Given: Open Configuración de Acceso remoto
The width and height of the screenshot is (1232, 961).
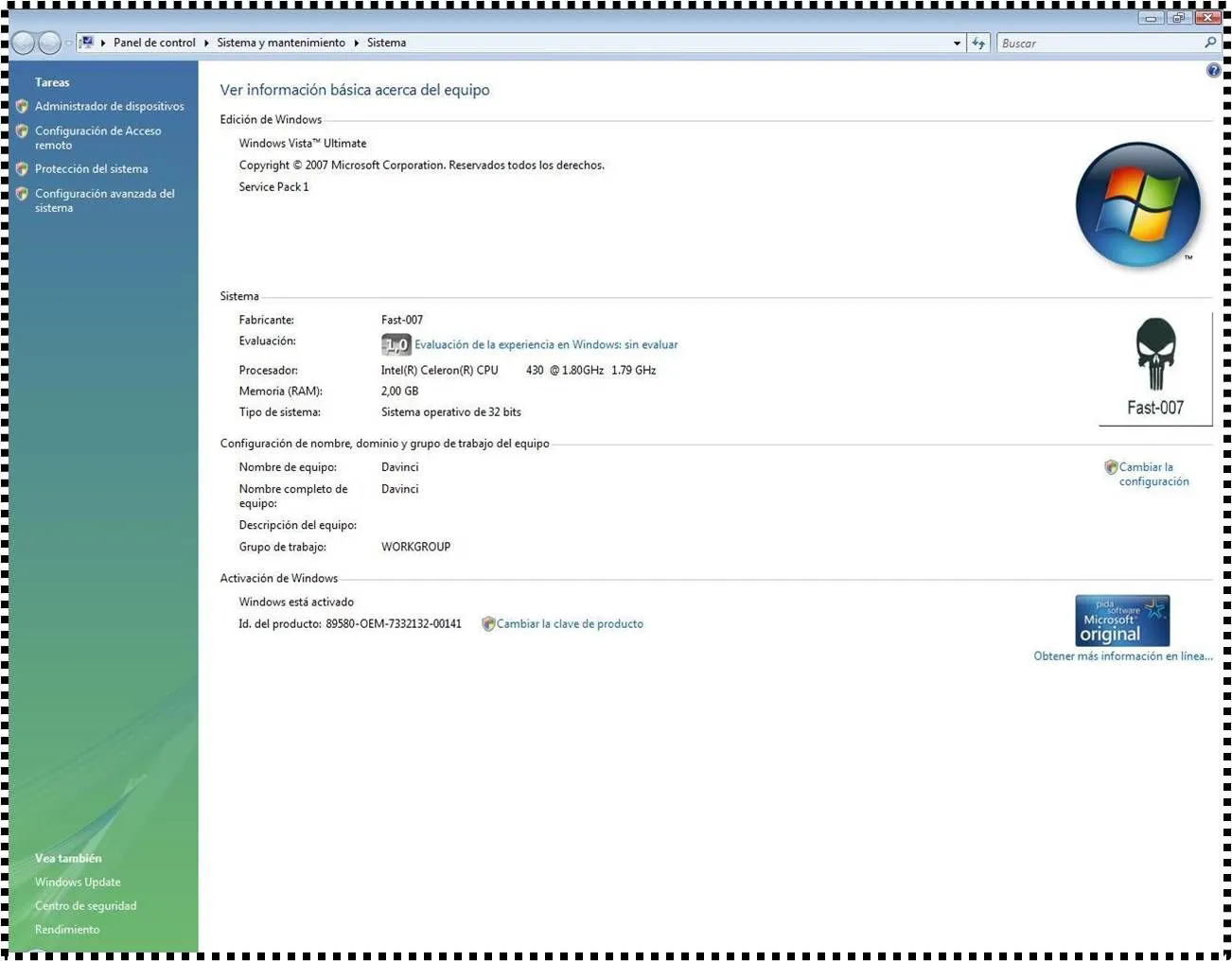Looking at the screenshot, I should coord(97,138).
